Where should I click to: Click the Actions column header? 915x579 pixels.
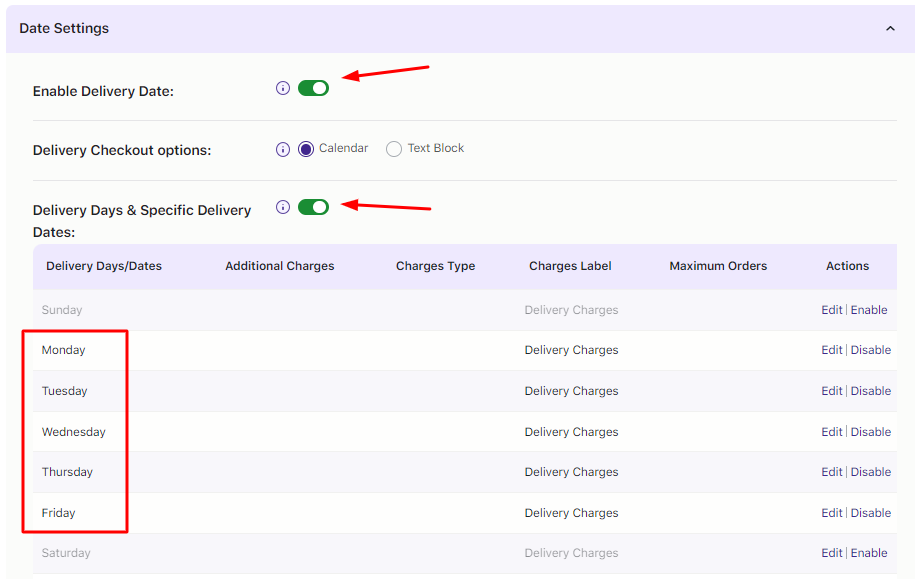click(847, 266)
